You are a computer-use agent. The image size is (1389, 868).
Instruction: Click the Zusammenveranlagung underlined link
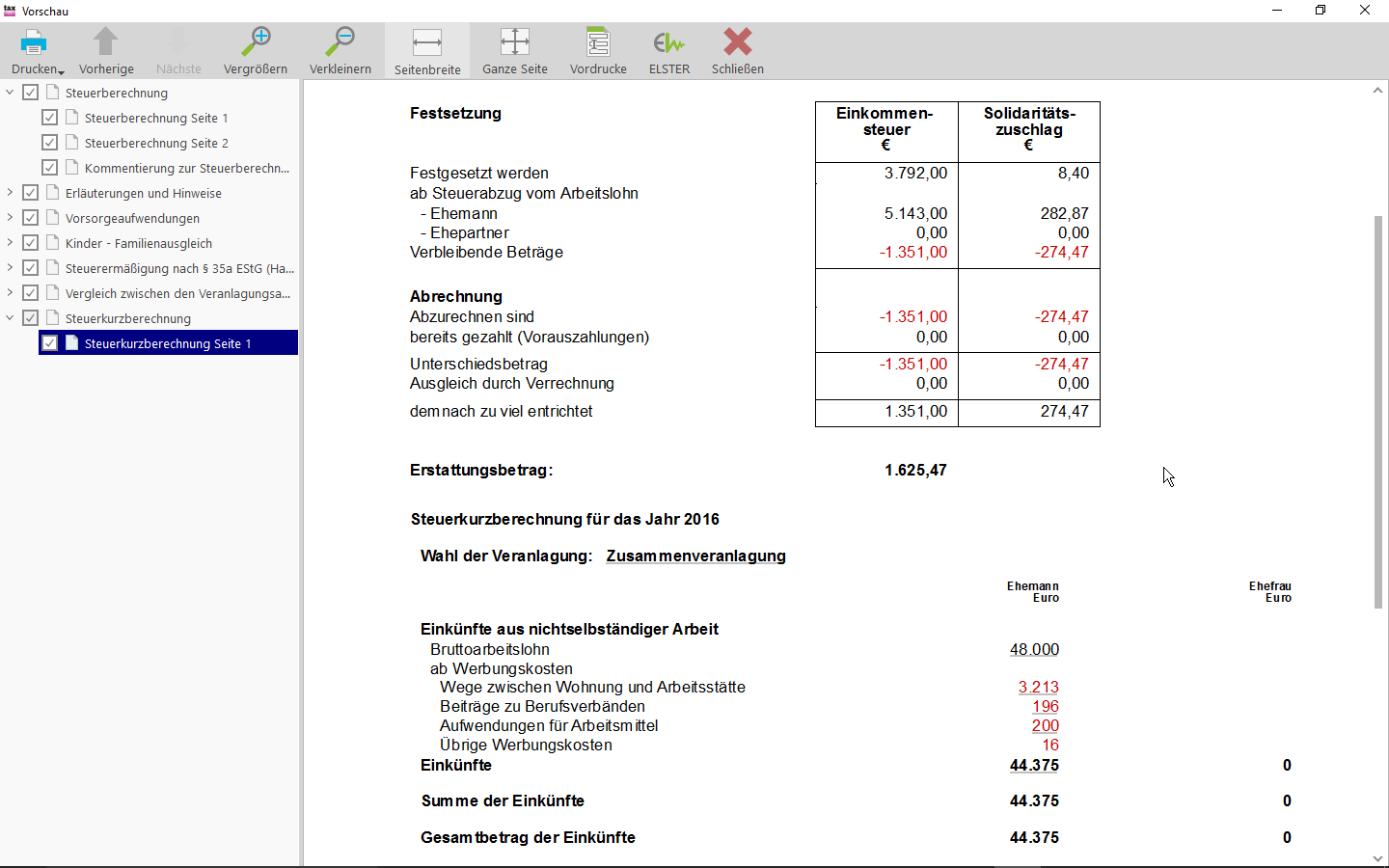pyautogui.click(x=695, y=556)
